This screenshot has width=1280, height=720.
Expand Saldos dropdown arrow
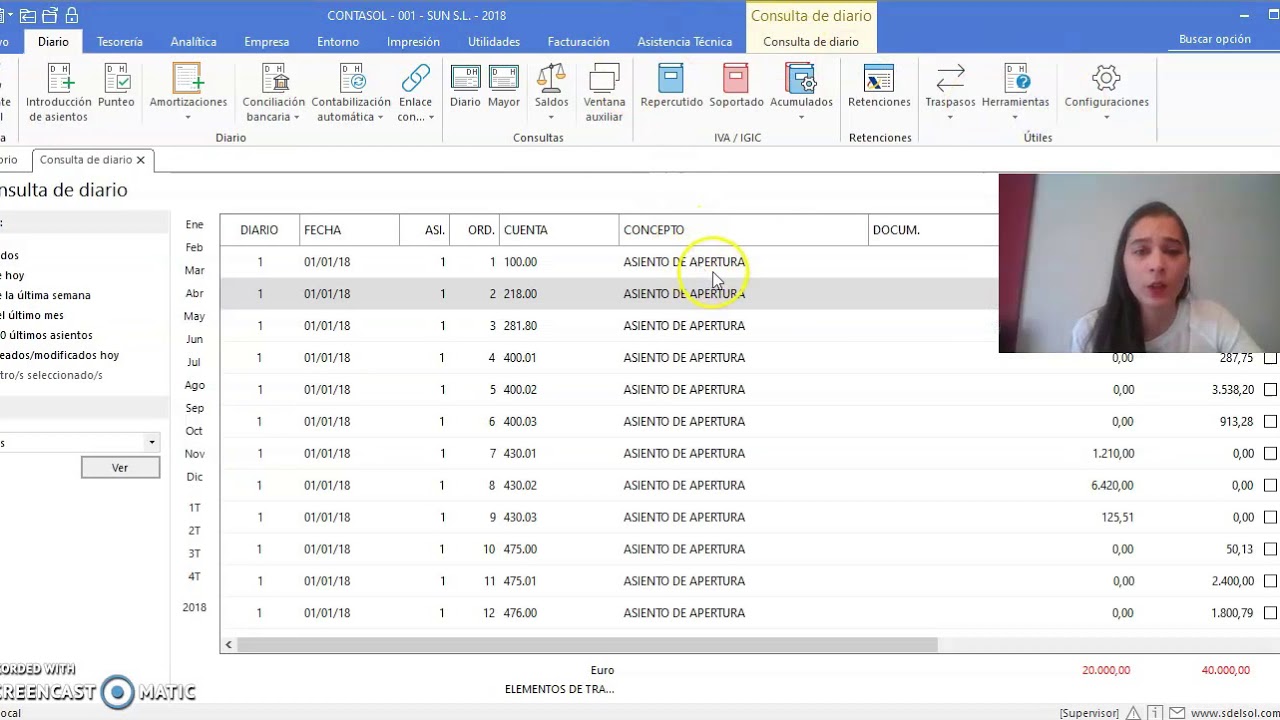551,117
